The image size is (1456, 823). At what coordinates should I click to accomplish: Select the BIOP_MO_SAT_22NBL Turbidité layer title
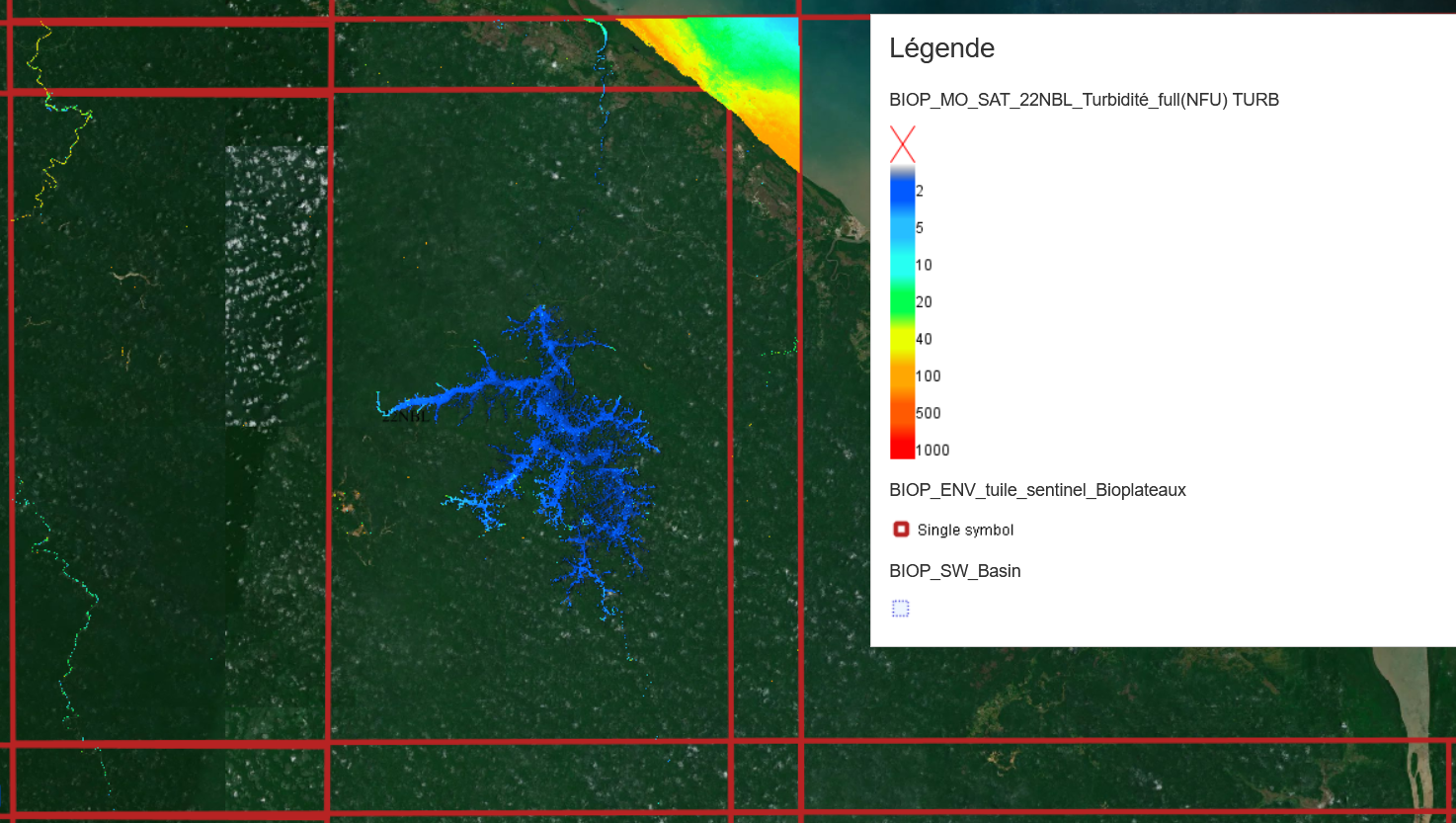point(1084,100)
